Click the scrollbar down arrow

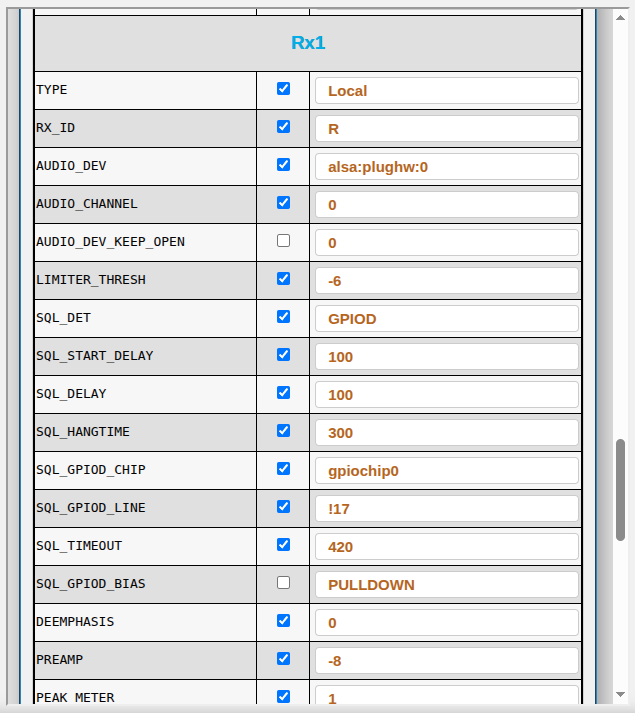point(621,693)
